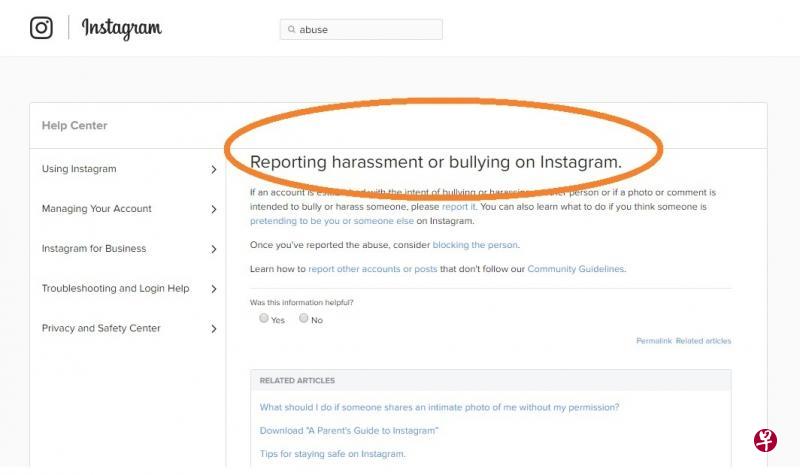Click the Instagram wordmark logo

[x=121, y=28]
